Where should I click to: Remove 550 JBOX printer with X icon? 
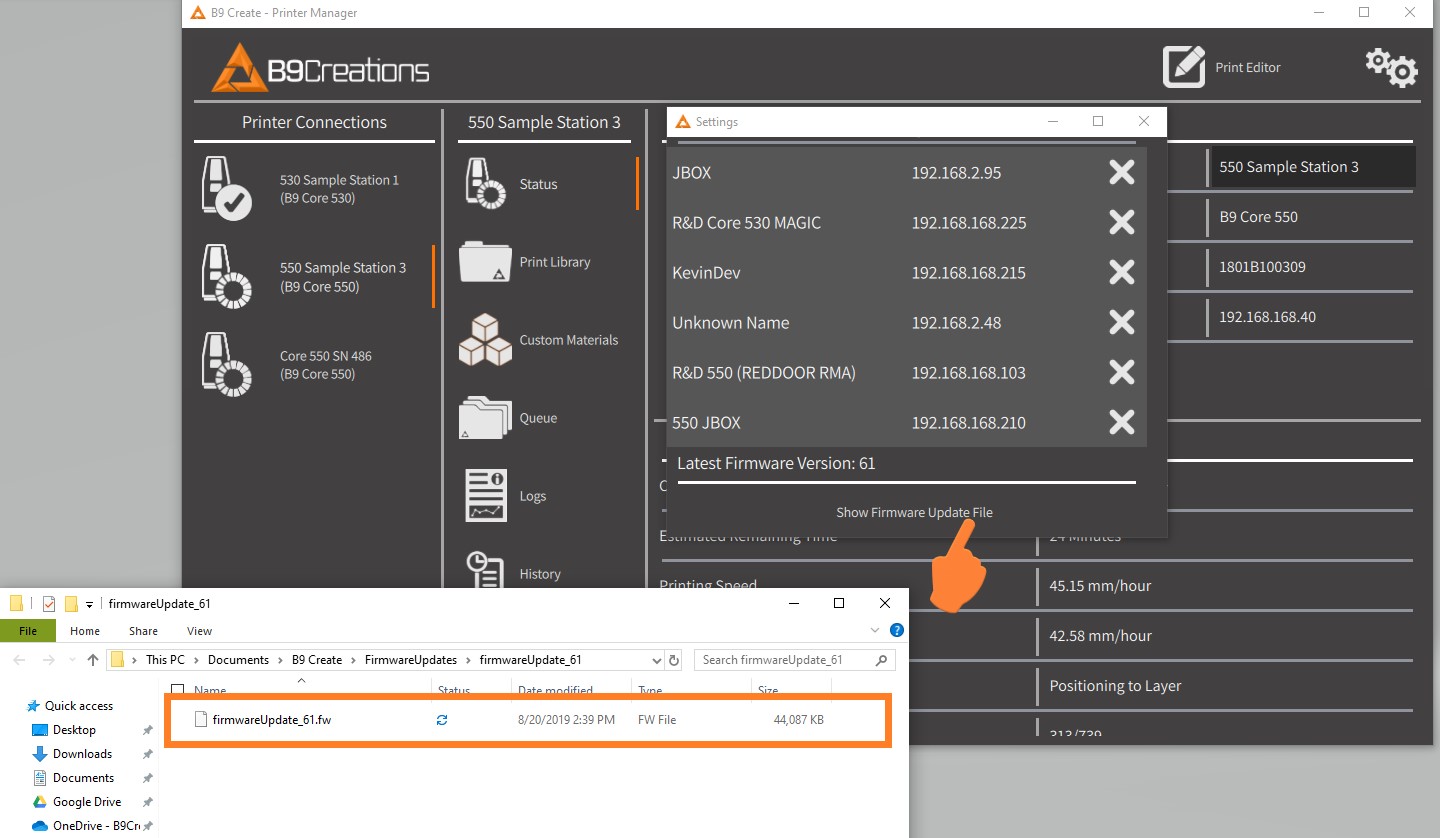coord(1122,422)
